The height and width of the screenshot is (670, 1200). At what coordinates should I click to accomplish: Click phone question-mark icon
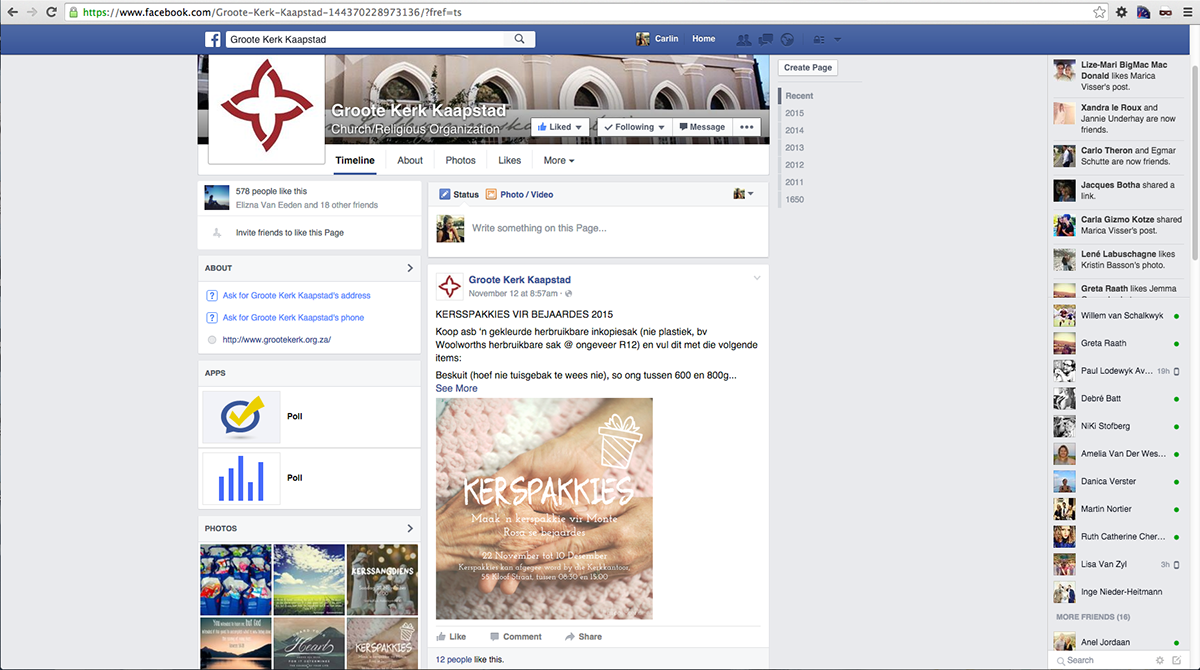[x=212, y=317]
